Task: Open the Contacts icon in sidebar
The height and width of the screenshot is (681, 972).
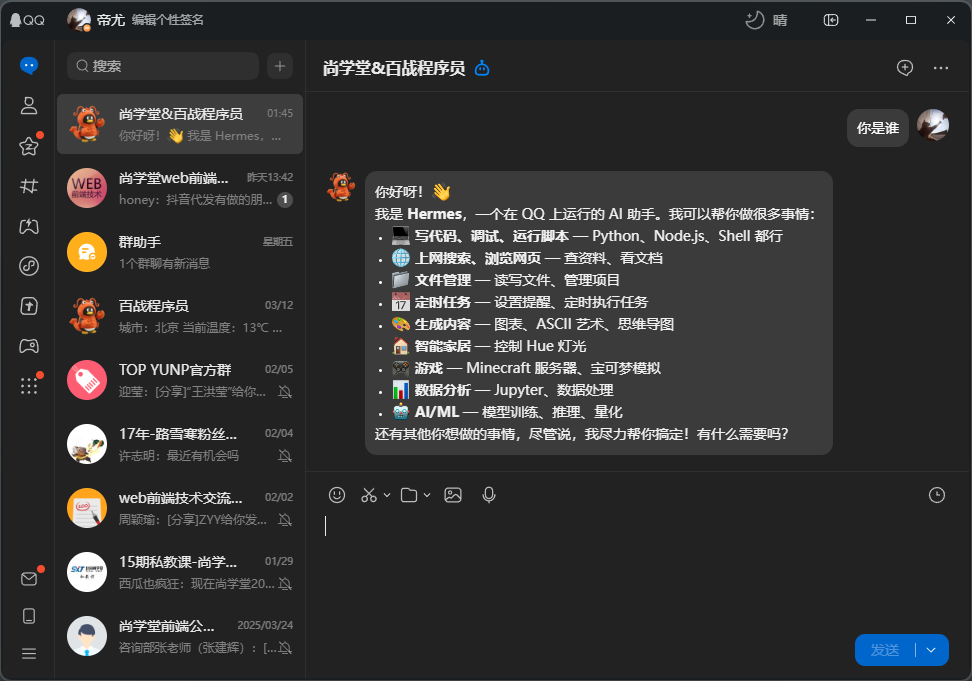Action: 29,105
